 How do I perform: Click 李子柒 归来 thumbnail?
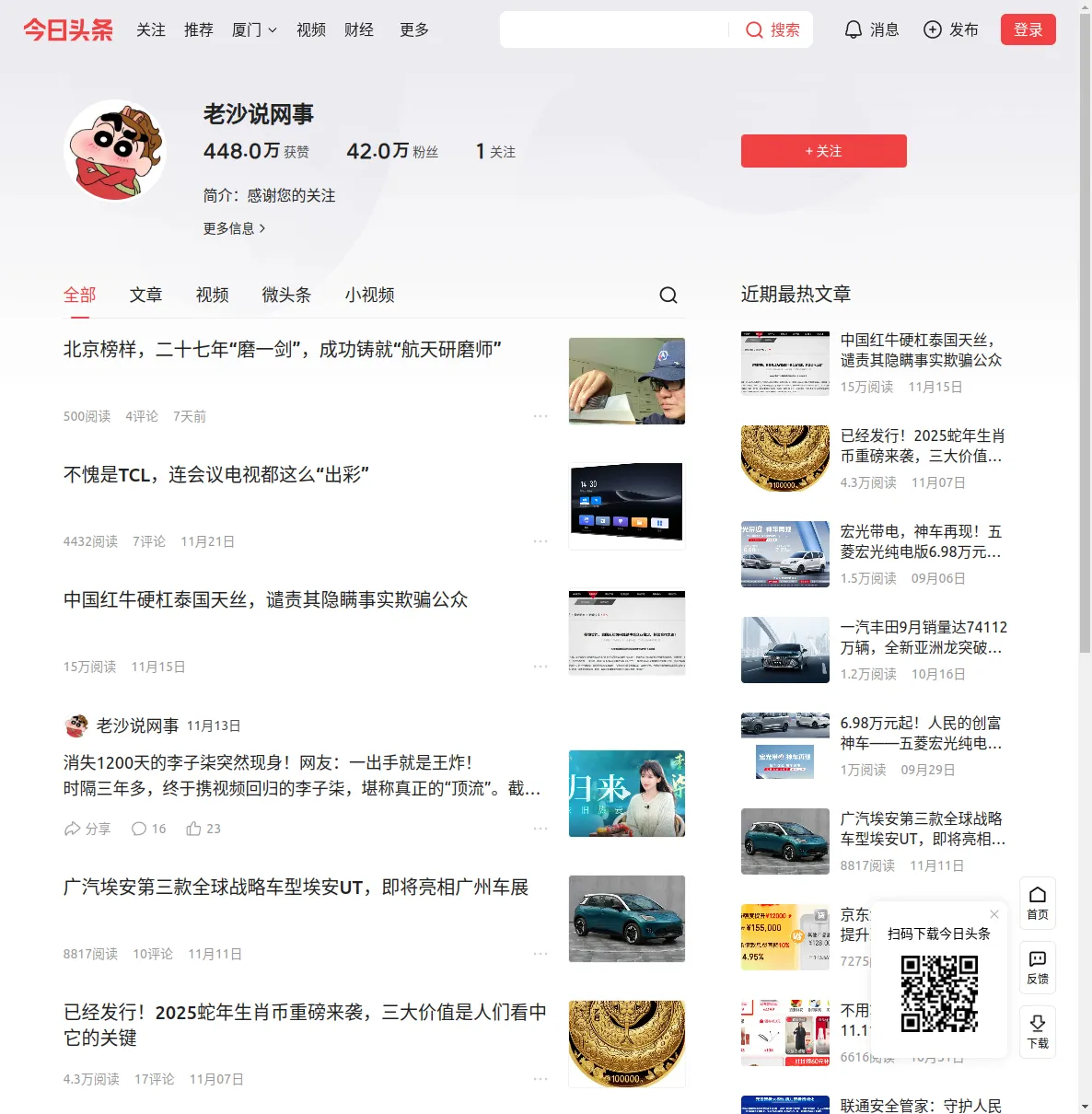click(627, 794)
